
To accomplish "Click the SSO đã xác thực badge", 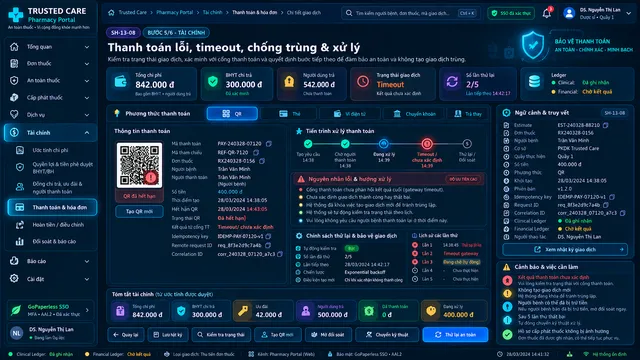I will coord(511,13).
